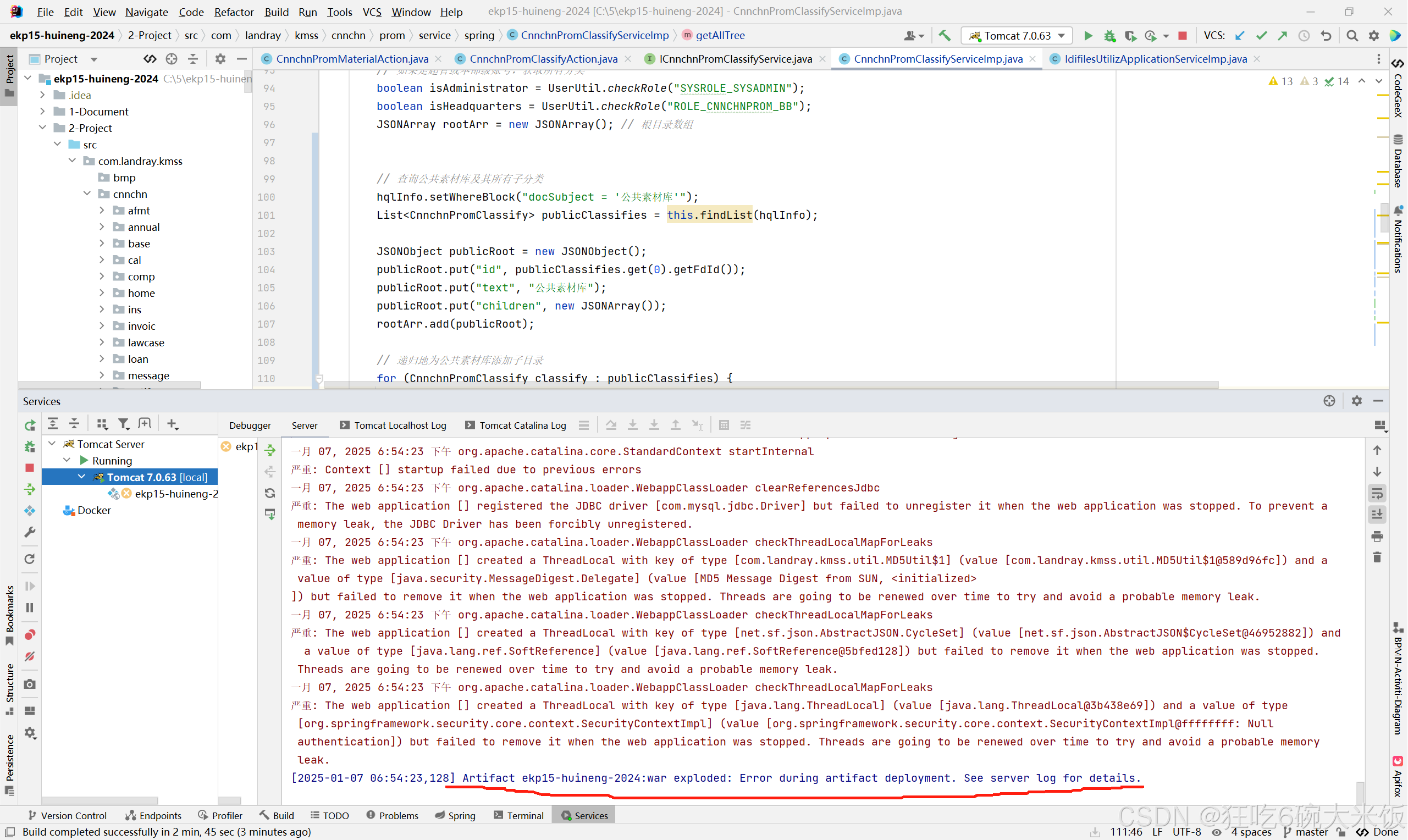
Task: Rerun the service in Services toolbar
Action: [x=30, y=425]
